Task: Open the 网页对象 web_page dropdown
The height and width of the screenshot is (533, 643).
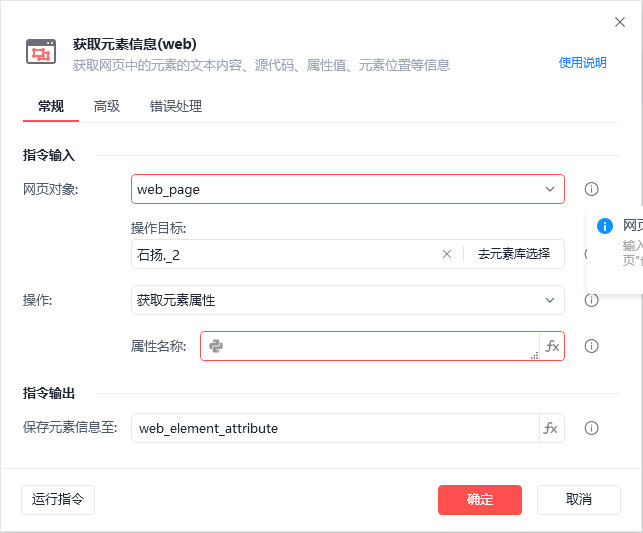Action: point(348,189)
